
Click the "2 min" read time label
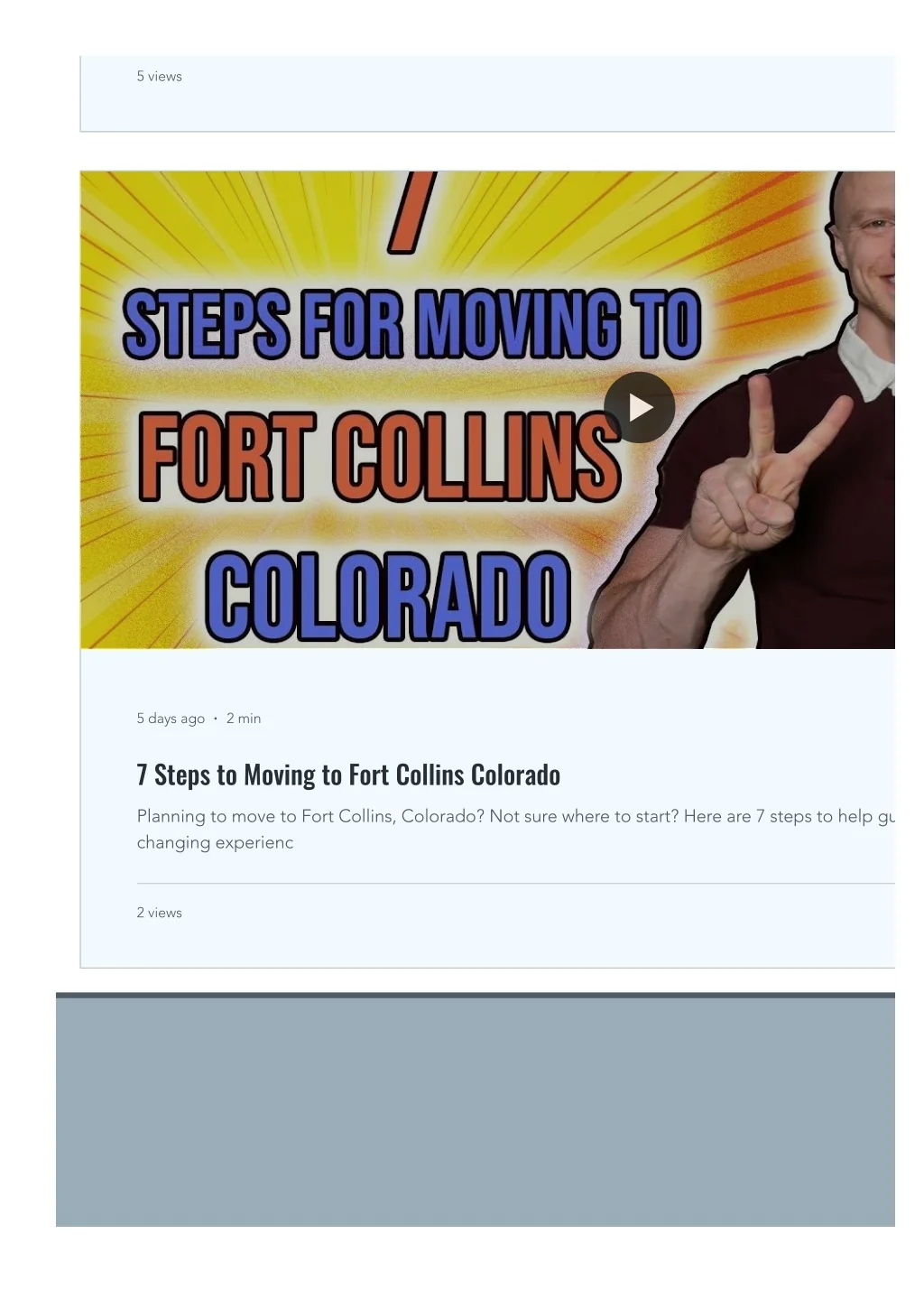[x=244, y=719]
